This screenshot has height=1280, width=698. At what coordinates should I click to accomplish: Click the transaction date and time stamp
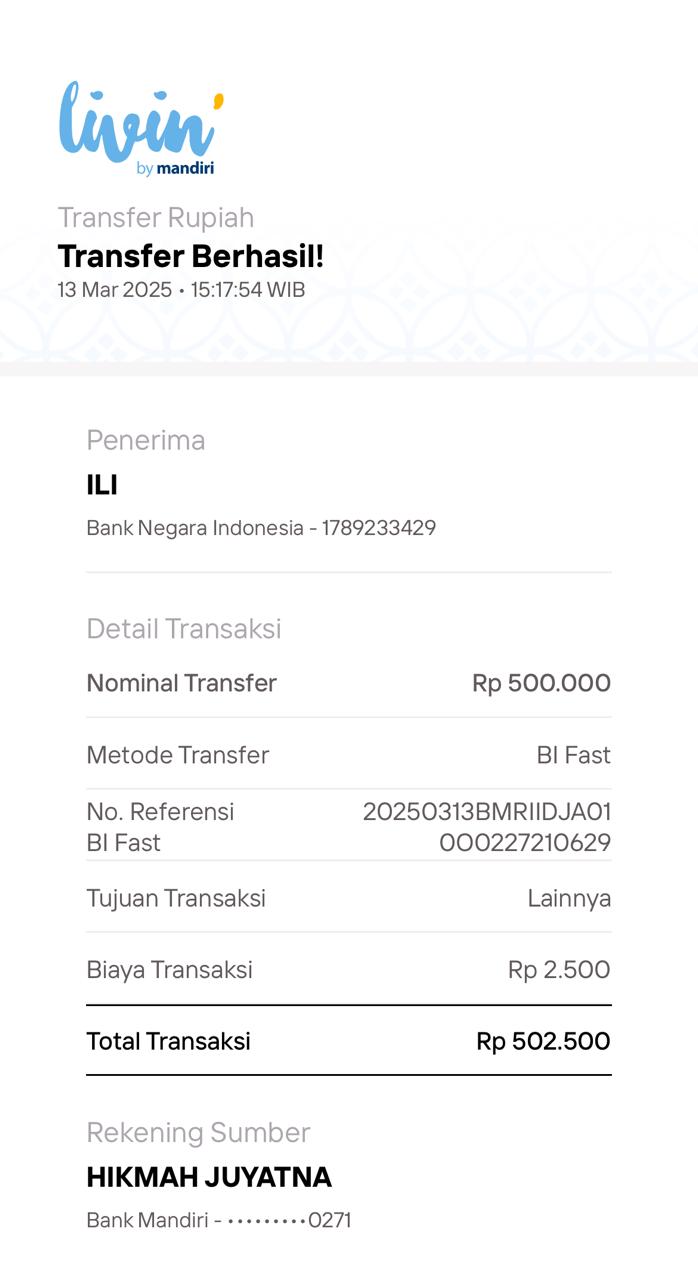click(181, 290)
